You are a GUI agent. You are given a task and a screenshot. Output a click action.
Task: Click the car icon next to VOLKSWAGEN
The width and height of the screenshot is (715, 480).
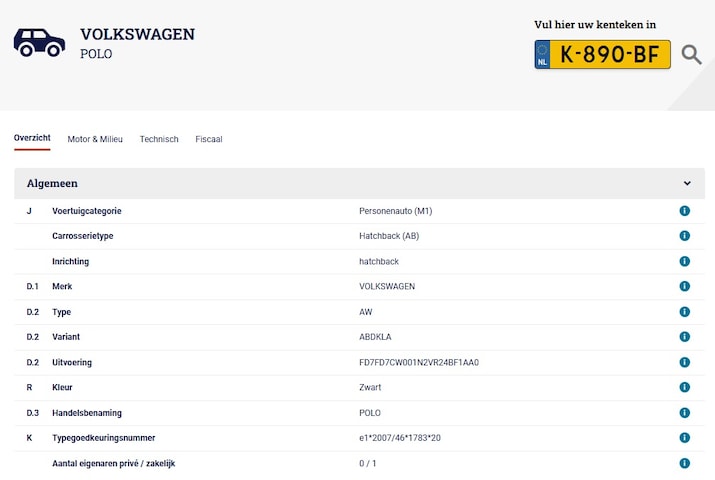point(39,43)
